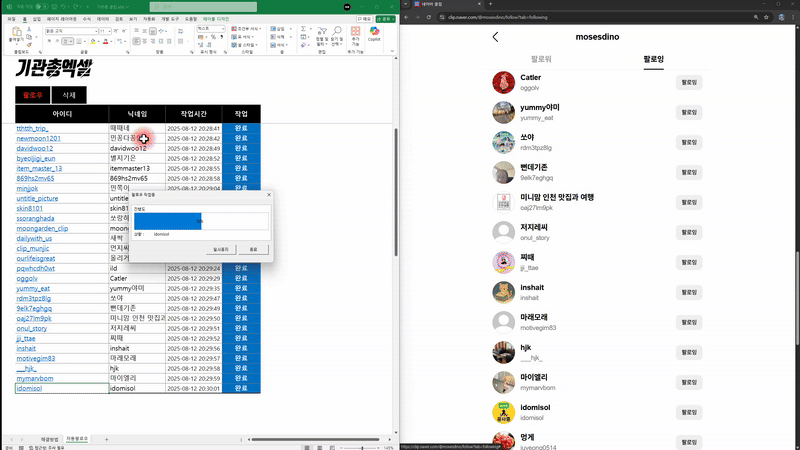Open the newmoon1201 hyperlink cell
This screenshot has width=800, height=450.
38,138
